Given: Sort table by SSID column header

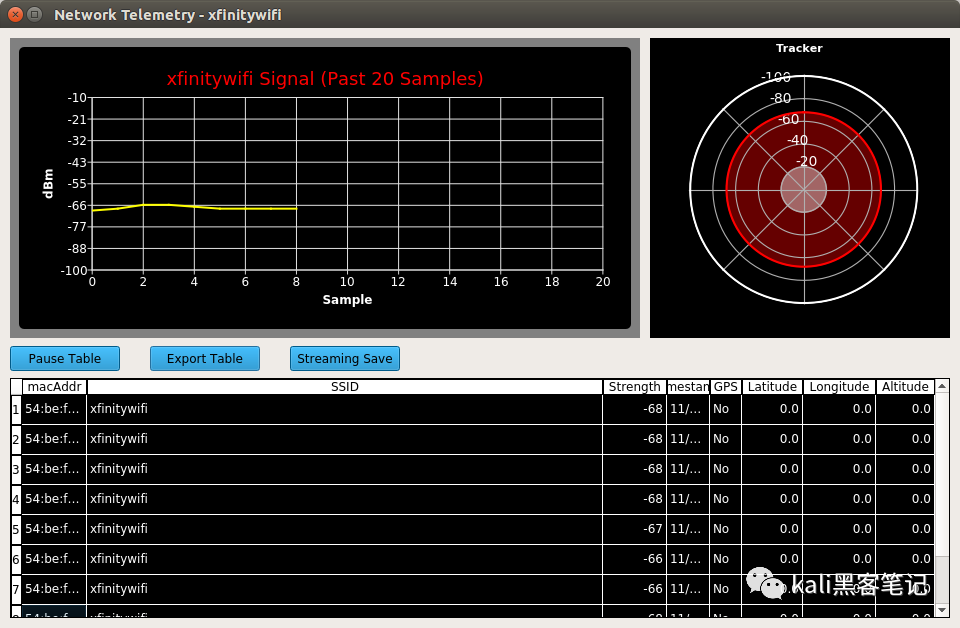Looking at the screenshot, I should 345,387.
